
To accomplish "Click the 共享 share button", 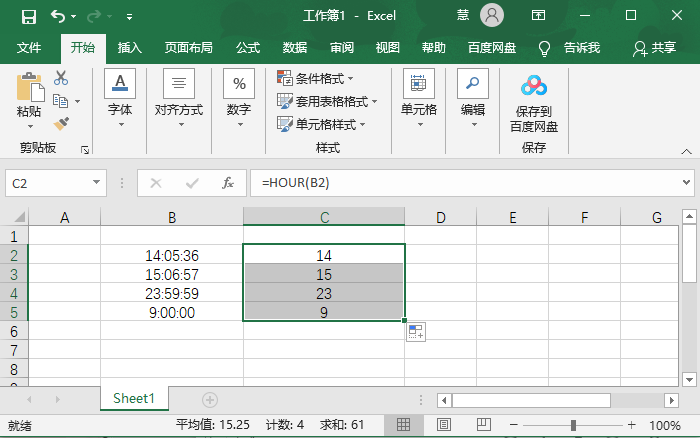I will coord(654,48).
